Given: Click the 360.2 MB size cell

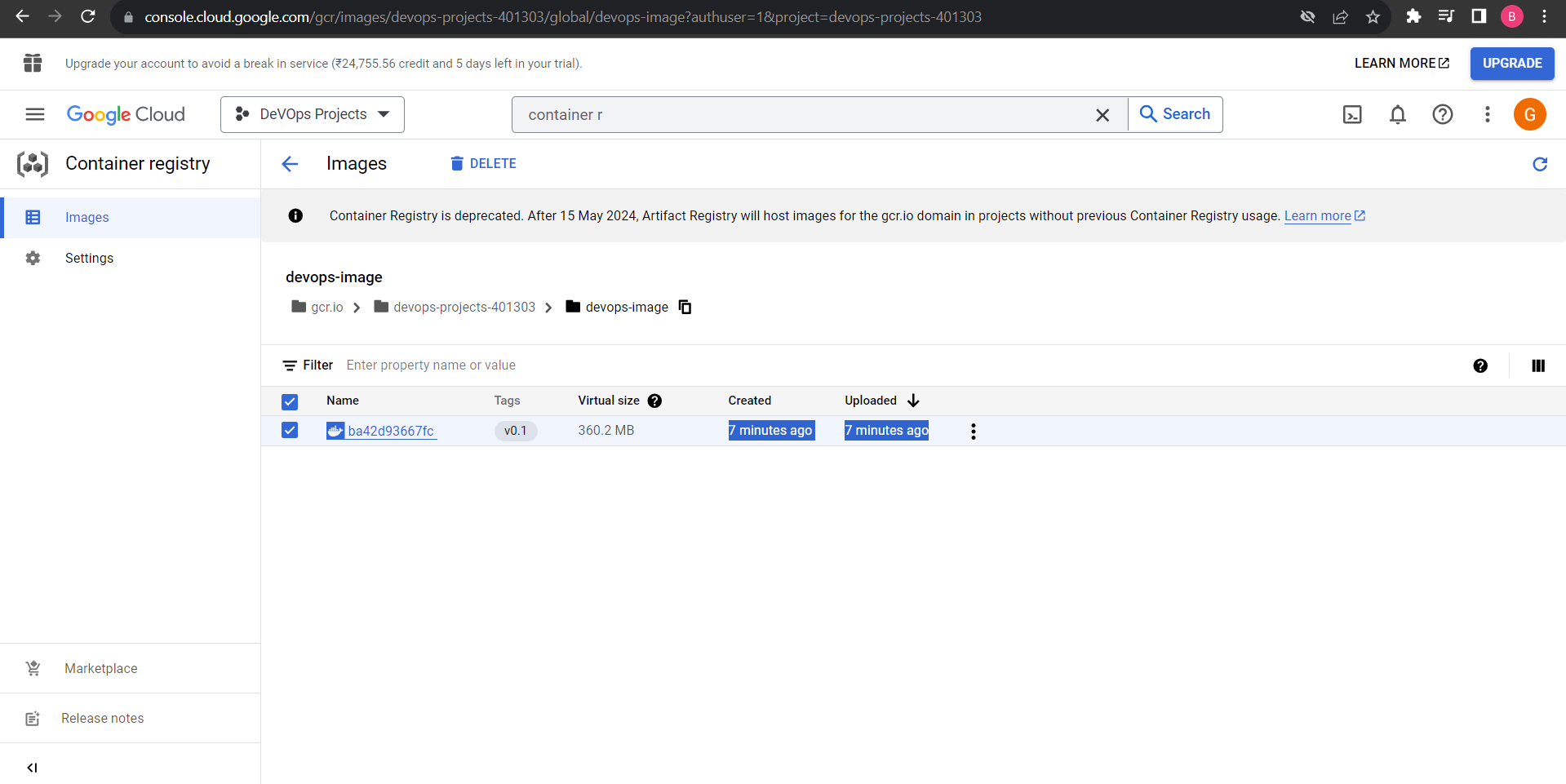Looking at the screenshot, I should tap(606, 430).
